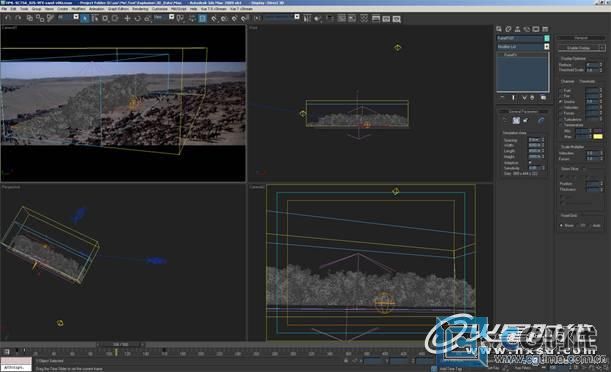
Task: Toggle the Adaptive checkbox in Simulation Area
Action: pyautogui.click(x=530, y=162)
